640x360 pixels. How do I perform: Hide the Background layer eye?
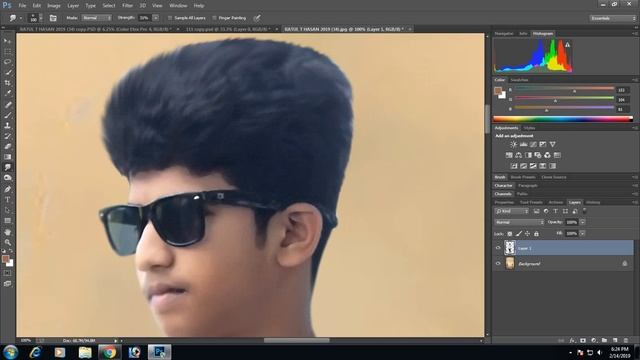(x=498, y=264)
